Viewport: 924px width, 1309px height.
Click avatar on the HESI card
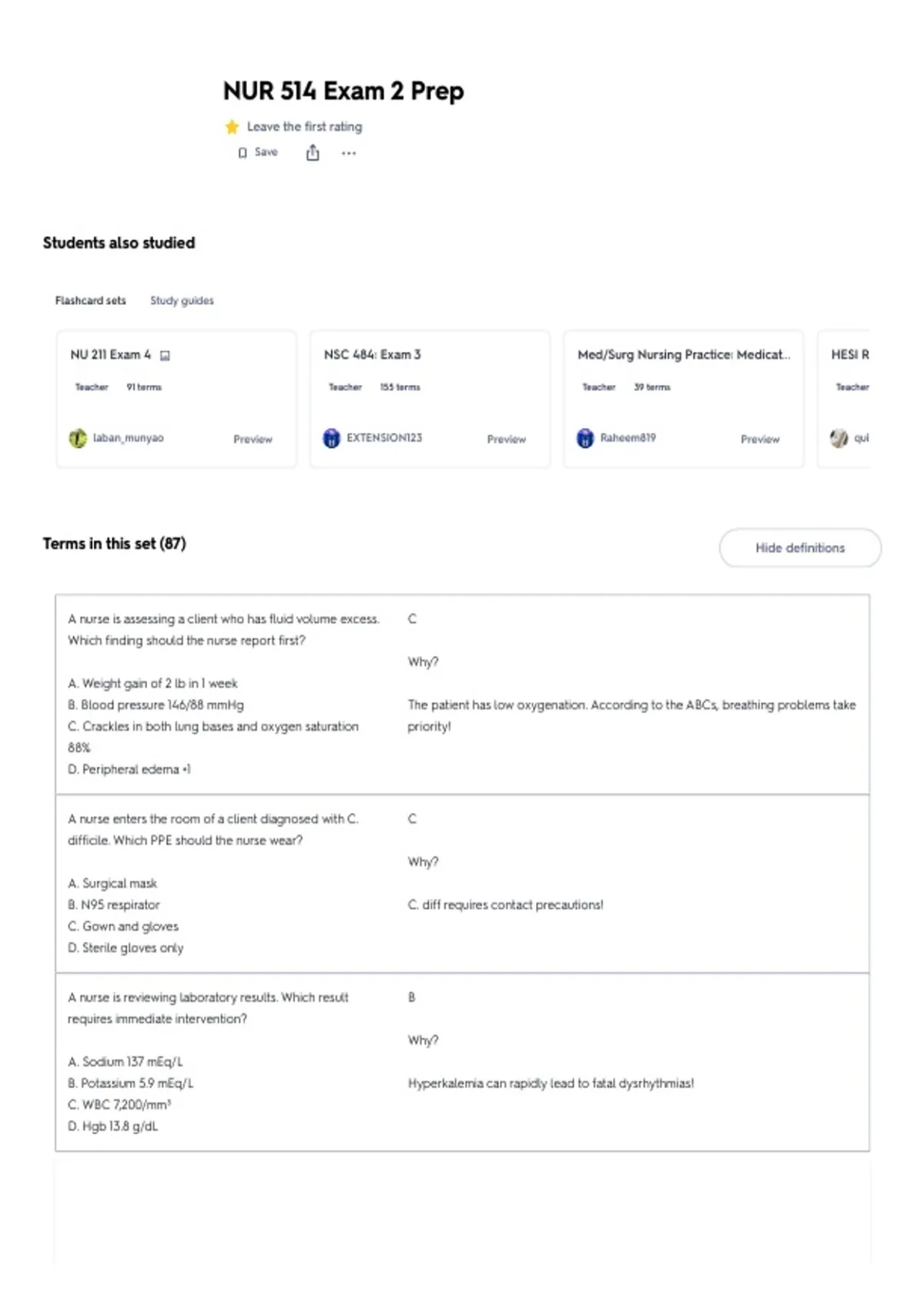point(839,438)
